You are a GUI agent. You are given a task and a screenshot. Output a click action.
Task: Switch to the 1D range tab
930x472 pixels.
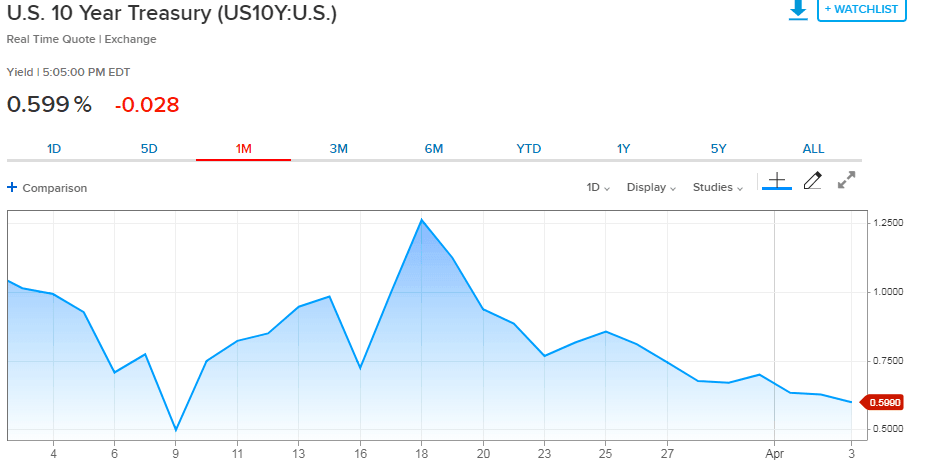pos(54,149)
